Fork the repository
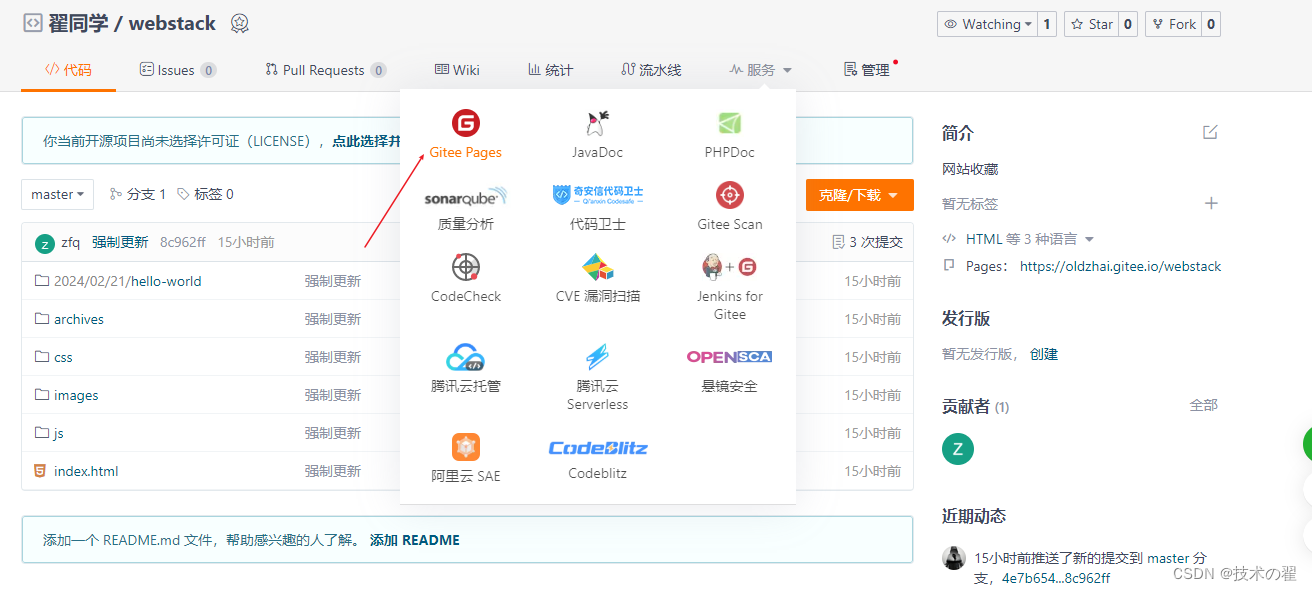 point(1173,24)
